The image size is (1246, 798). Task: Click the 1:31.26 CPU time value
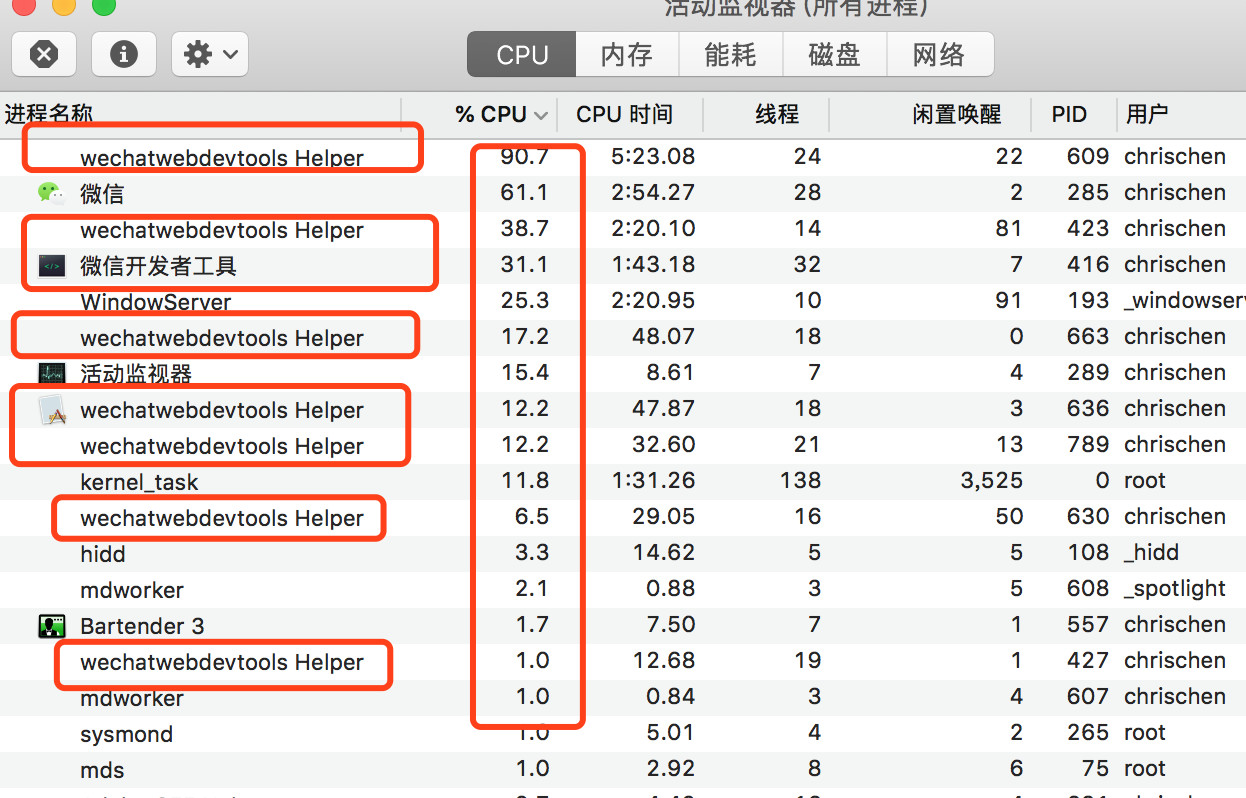655,480
